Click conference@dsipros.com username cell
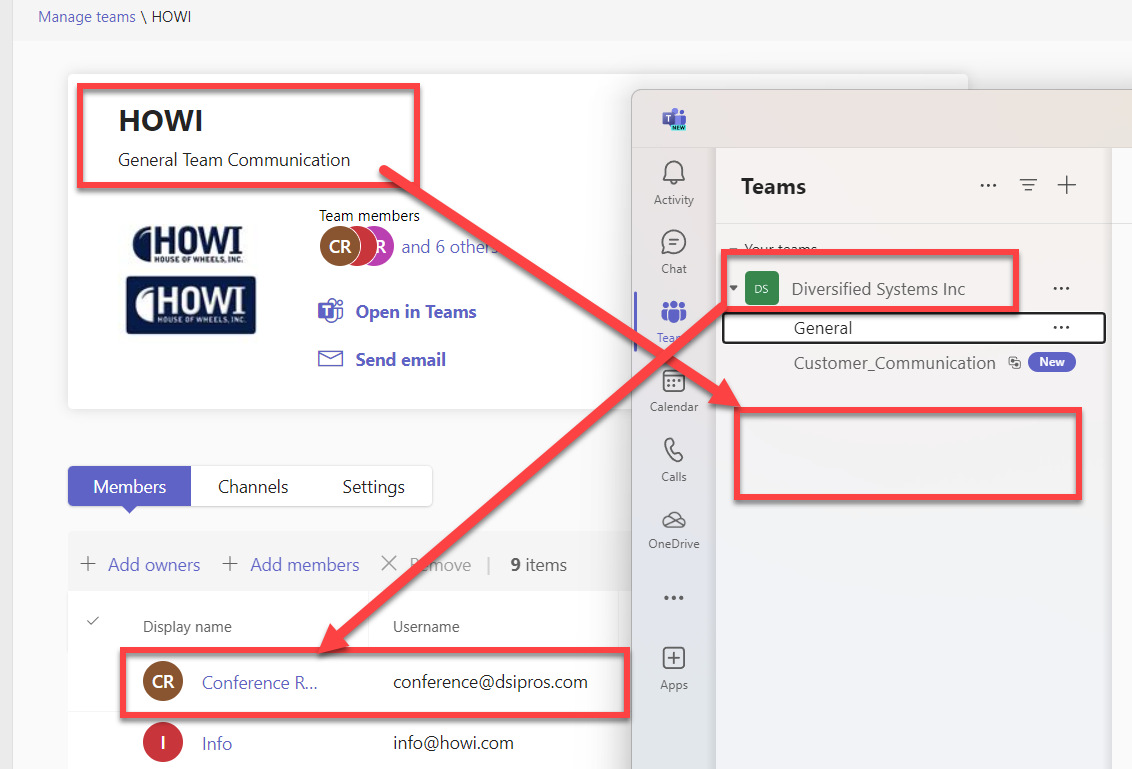Screen dimensions: 1132x769 pyautogui.click(x=490, y=682)
